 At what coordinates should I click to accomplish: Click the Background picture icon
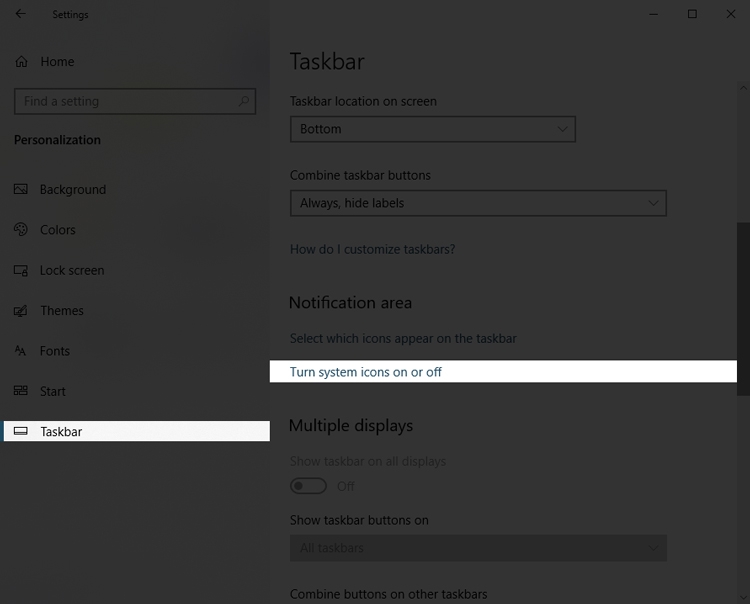pos(21,189)
